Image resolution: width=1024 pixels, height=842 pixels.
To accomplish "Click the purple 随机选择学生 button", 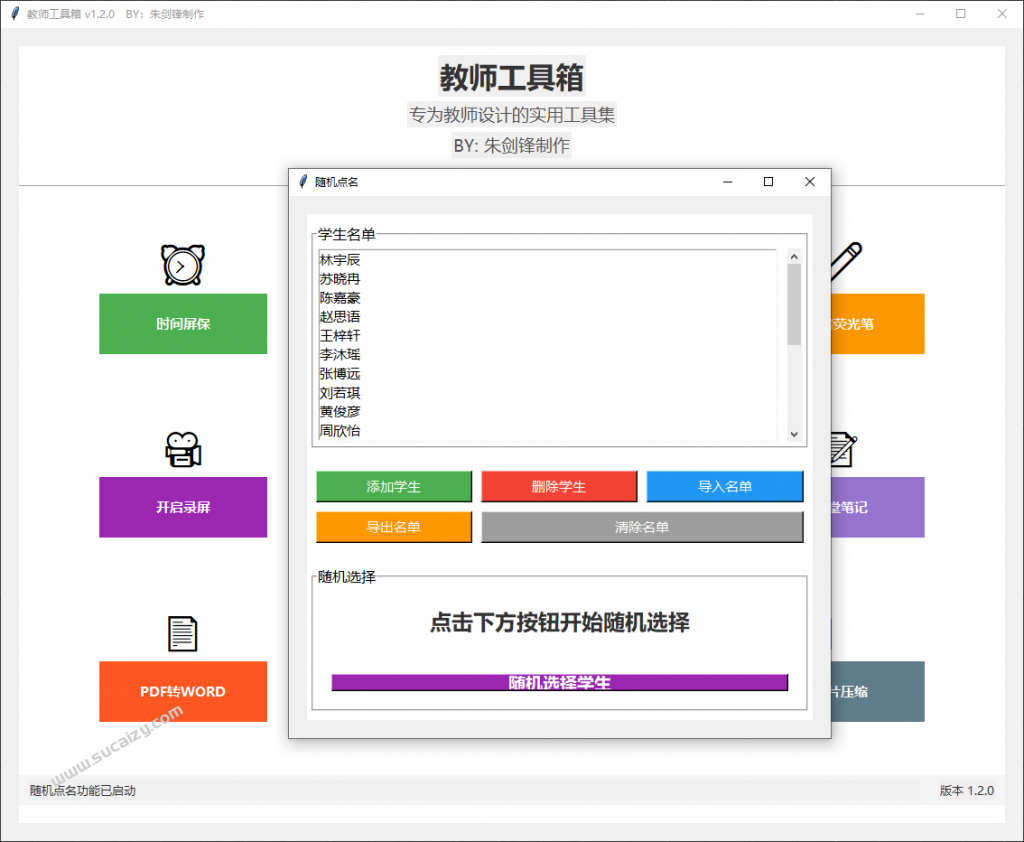I will click(559, 682).
